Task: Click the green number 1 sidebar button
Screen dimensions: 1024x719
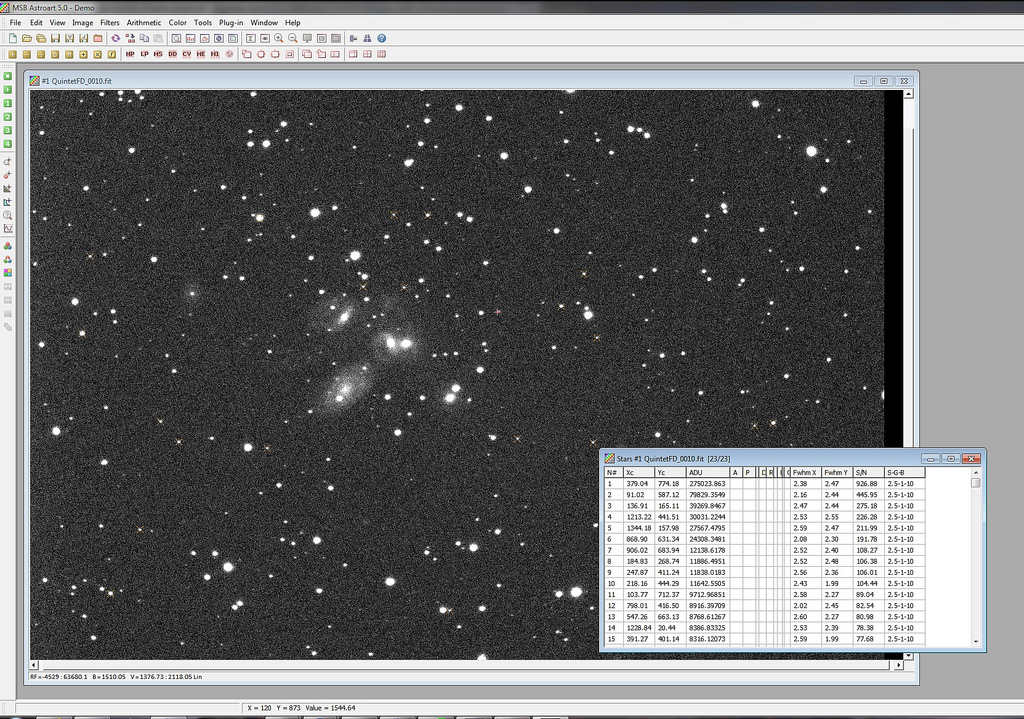Action: point(8,104)
